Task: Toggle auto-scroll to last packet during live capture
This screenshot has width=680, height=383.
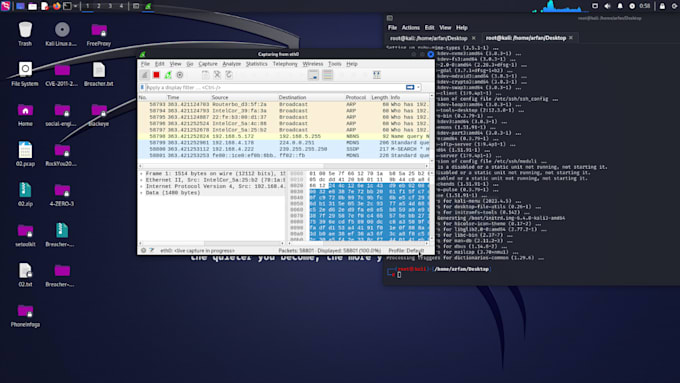Action: point(313,75)
